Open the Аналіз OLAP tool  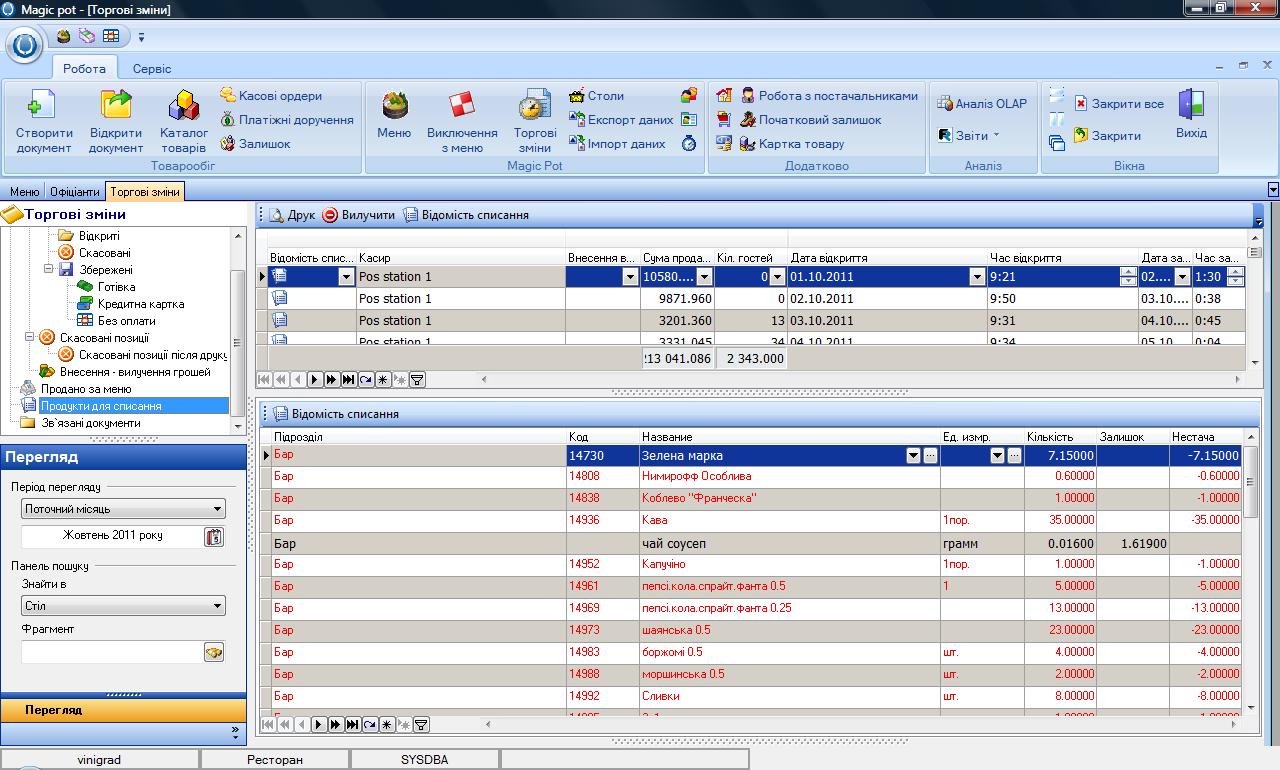(982, 104)
